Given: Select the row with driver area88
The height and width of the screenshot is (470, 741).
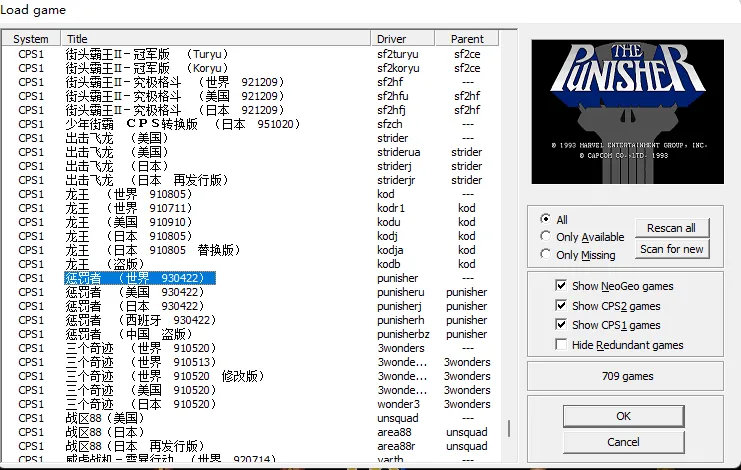Looking at the screenshot, I should coord(250,432).
